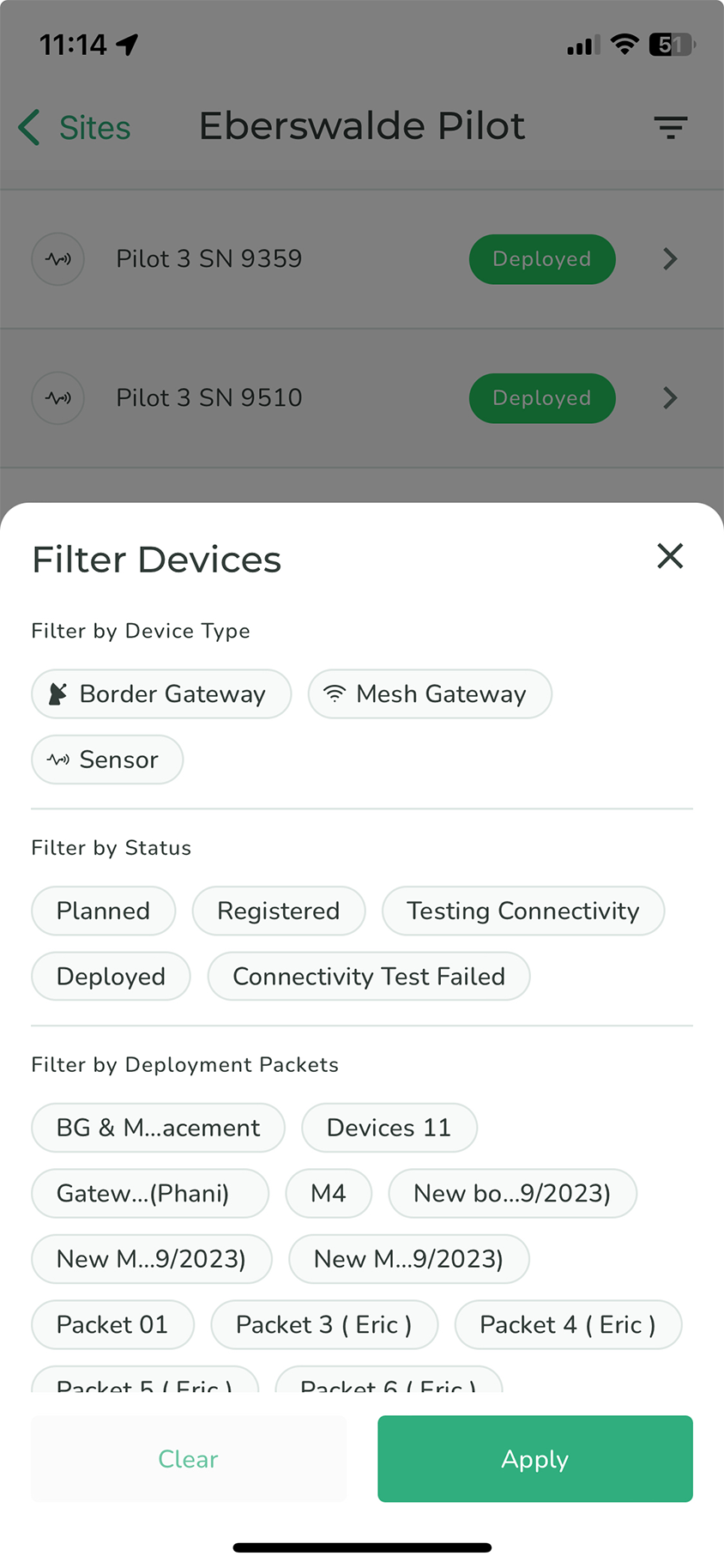This screenshot has width=724, height=1568.
Task: Select the Connectivity Test Failed chip
Action: click(369, 977)
